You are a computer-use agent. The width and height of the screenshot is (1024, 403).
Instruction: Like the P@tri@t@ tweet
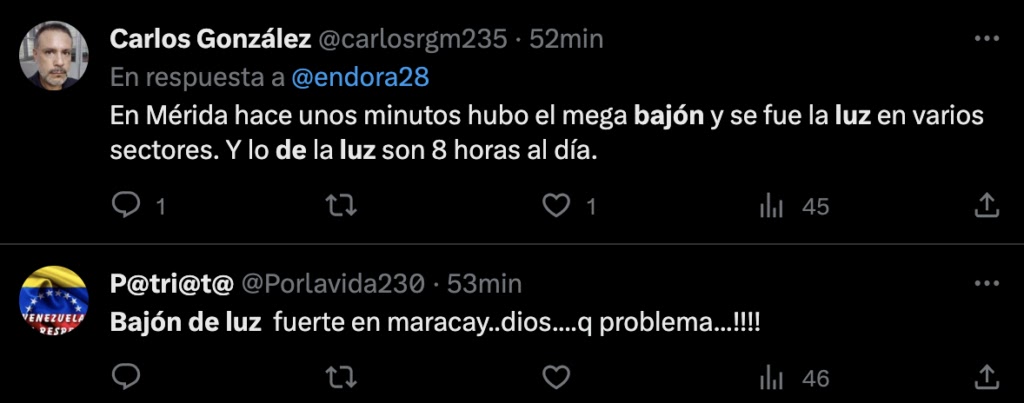556,377
